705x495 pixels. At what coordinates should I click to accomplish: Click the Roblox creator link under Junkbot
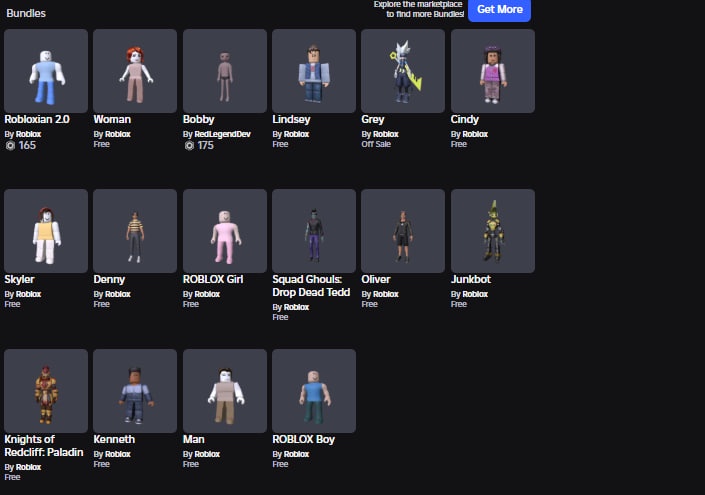pos(475,294)
